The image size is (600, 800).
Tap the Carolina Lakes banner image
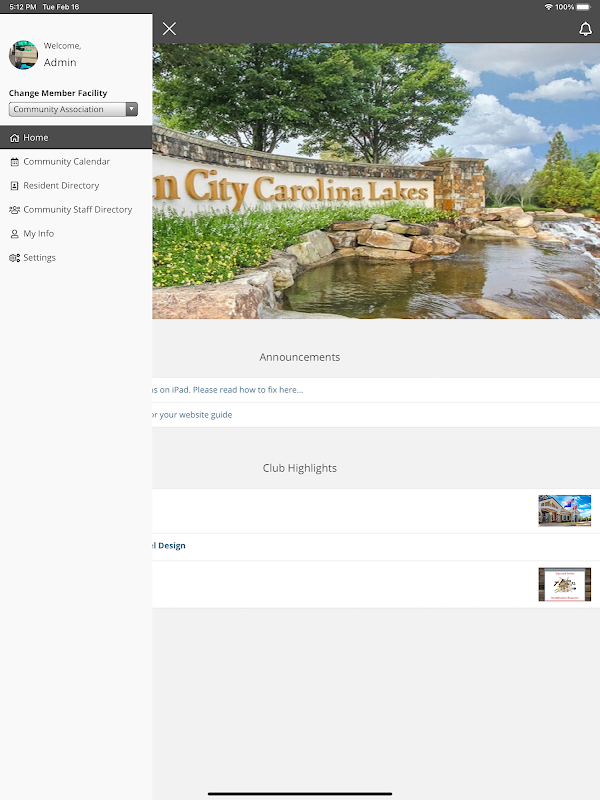pos(376,181)
